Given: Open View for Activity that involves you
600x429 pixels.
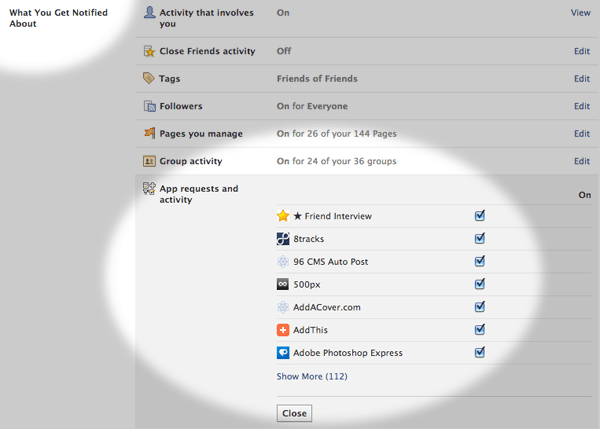Looking at the screenshot, I should pos(580,13).
